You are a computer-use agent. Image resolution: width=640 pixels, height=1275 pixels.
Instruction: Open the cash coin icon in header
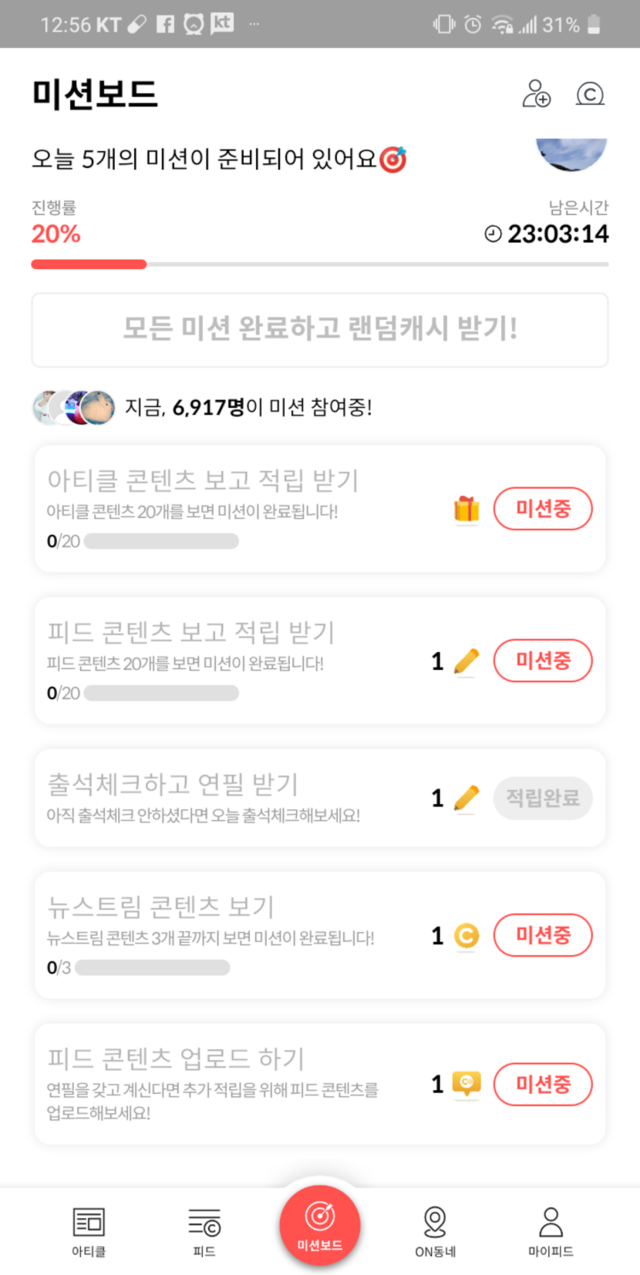pos(590,94)
